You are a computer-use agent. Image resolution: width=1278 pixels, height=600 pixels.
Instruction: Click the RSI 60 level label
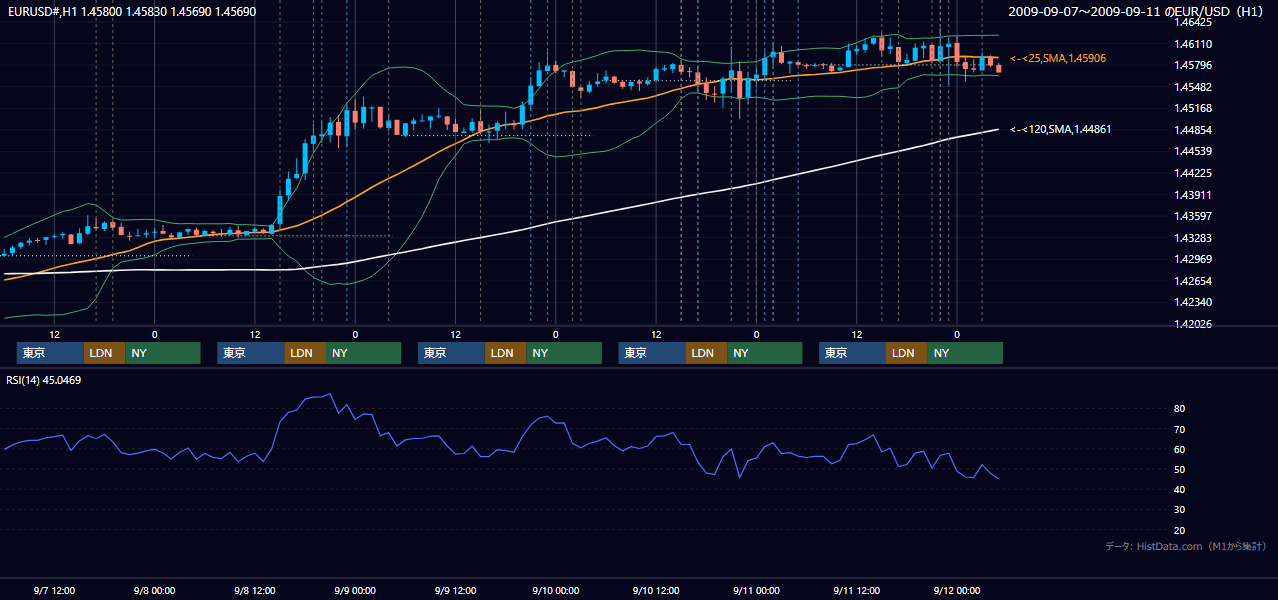tap(1180, 449)
